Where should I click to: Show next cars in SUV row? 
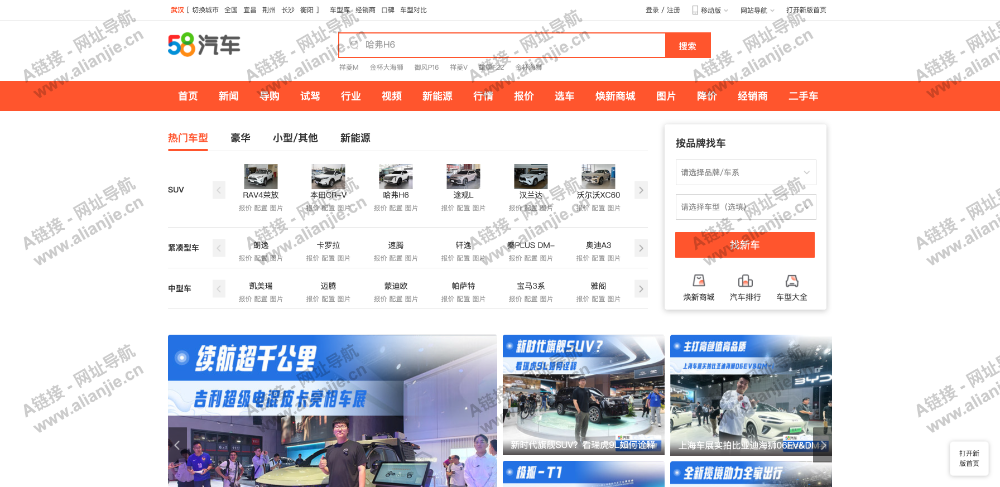642,190
